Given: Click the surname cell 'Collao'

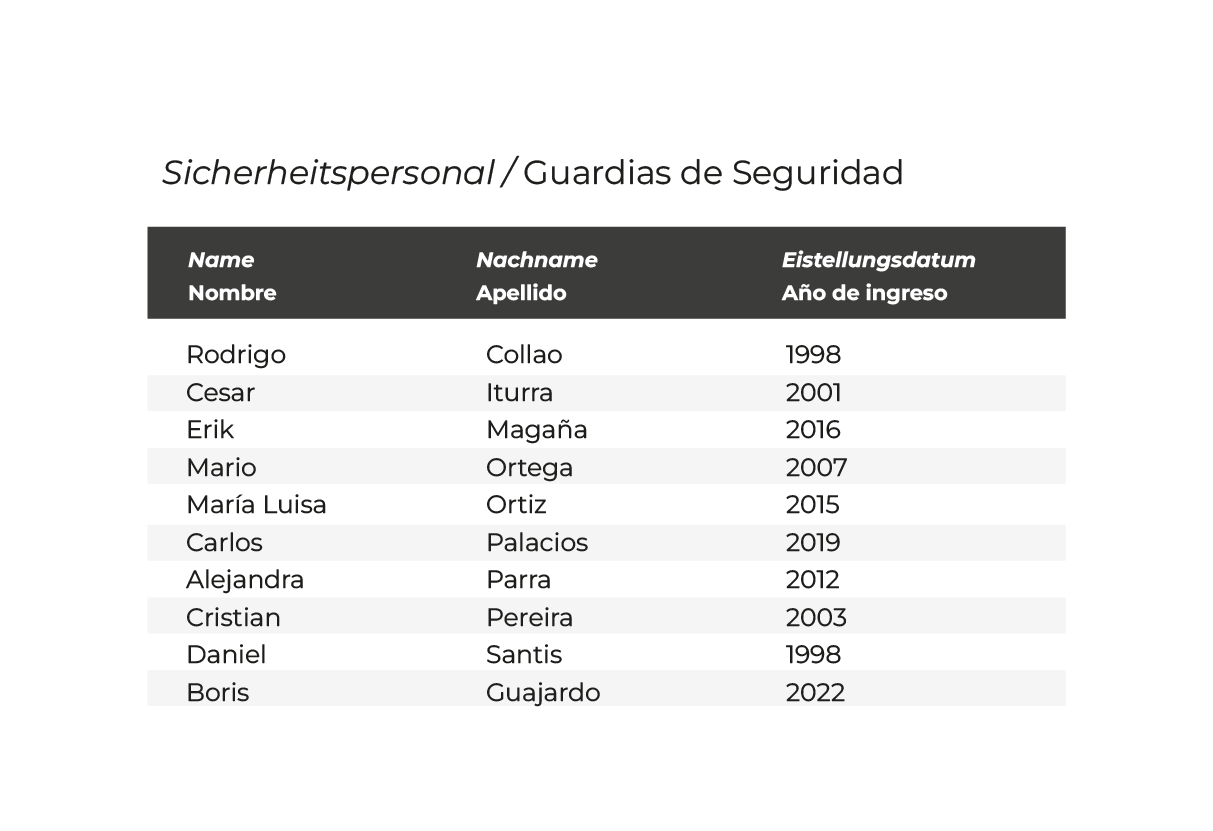Looking at the screenshot, I should pos(524,355).
